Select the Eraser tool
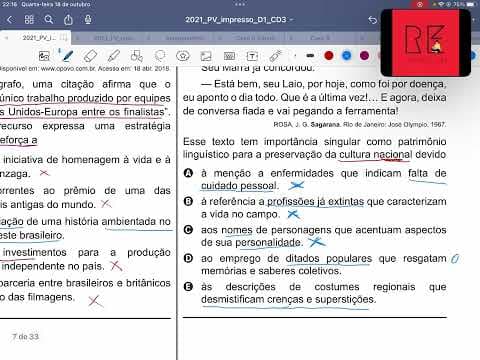480x360 pixels. point(90,56)
